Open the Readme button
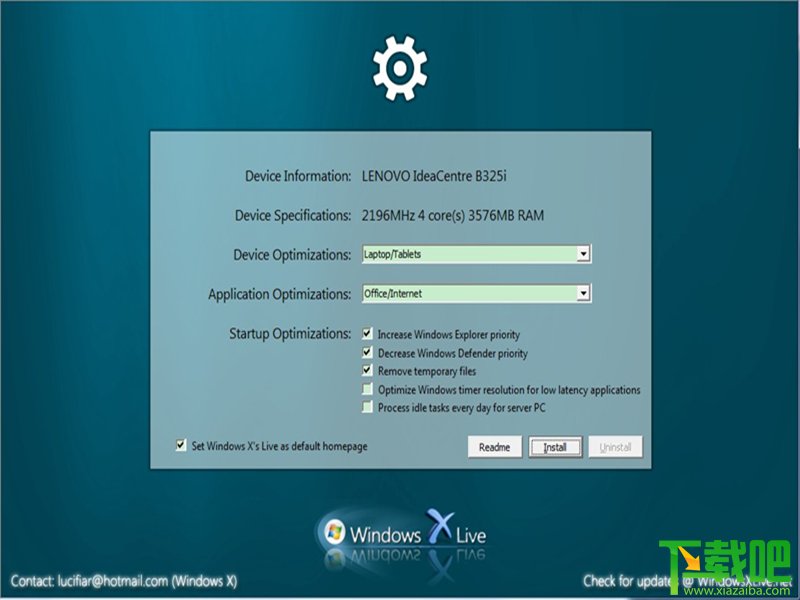The height and width of the screenshot is (600, 800). coord(494,447)
